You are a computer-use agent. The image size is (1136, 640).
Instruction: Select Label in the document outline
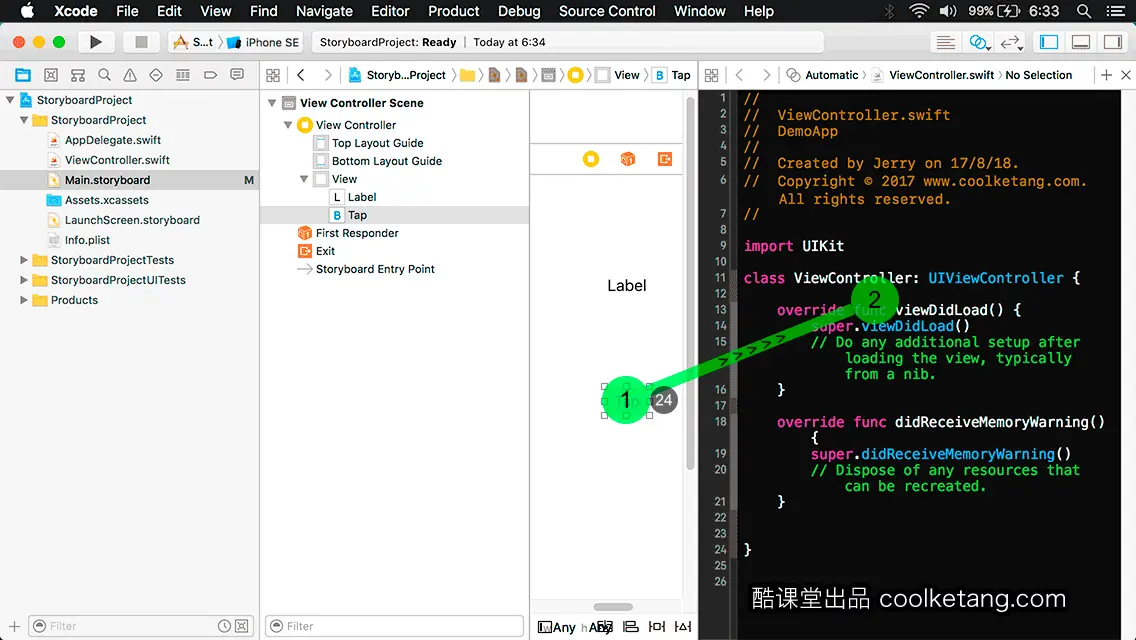[x=362, y=197]
